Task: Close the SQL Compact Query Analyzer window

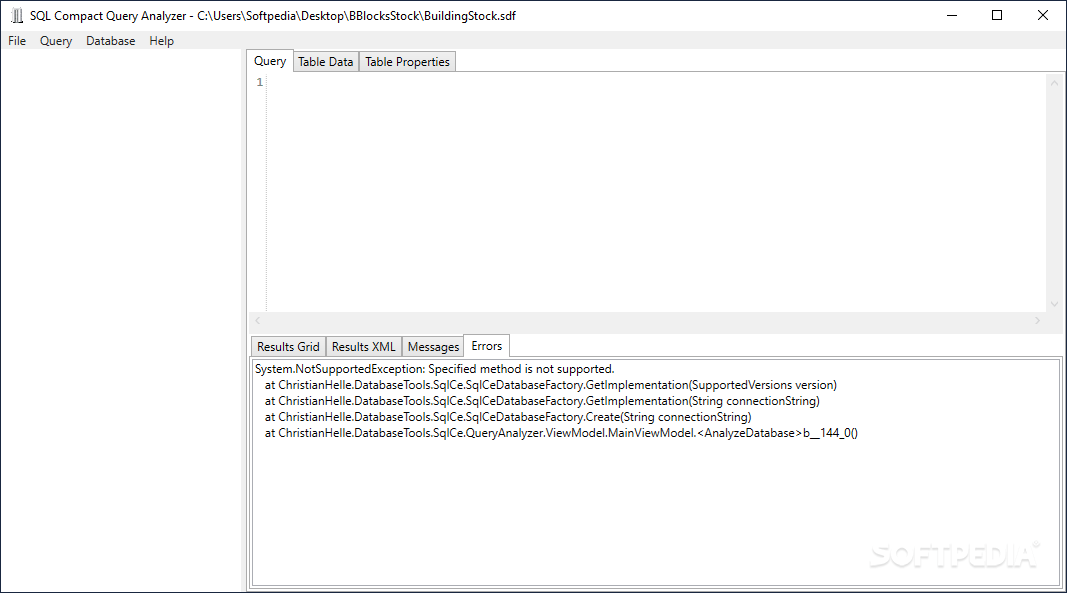Action: click(1043, 16)
